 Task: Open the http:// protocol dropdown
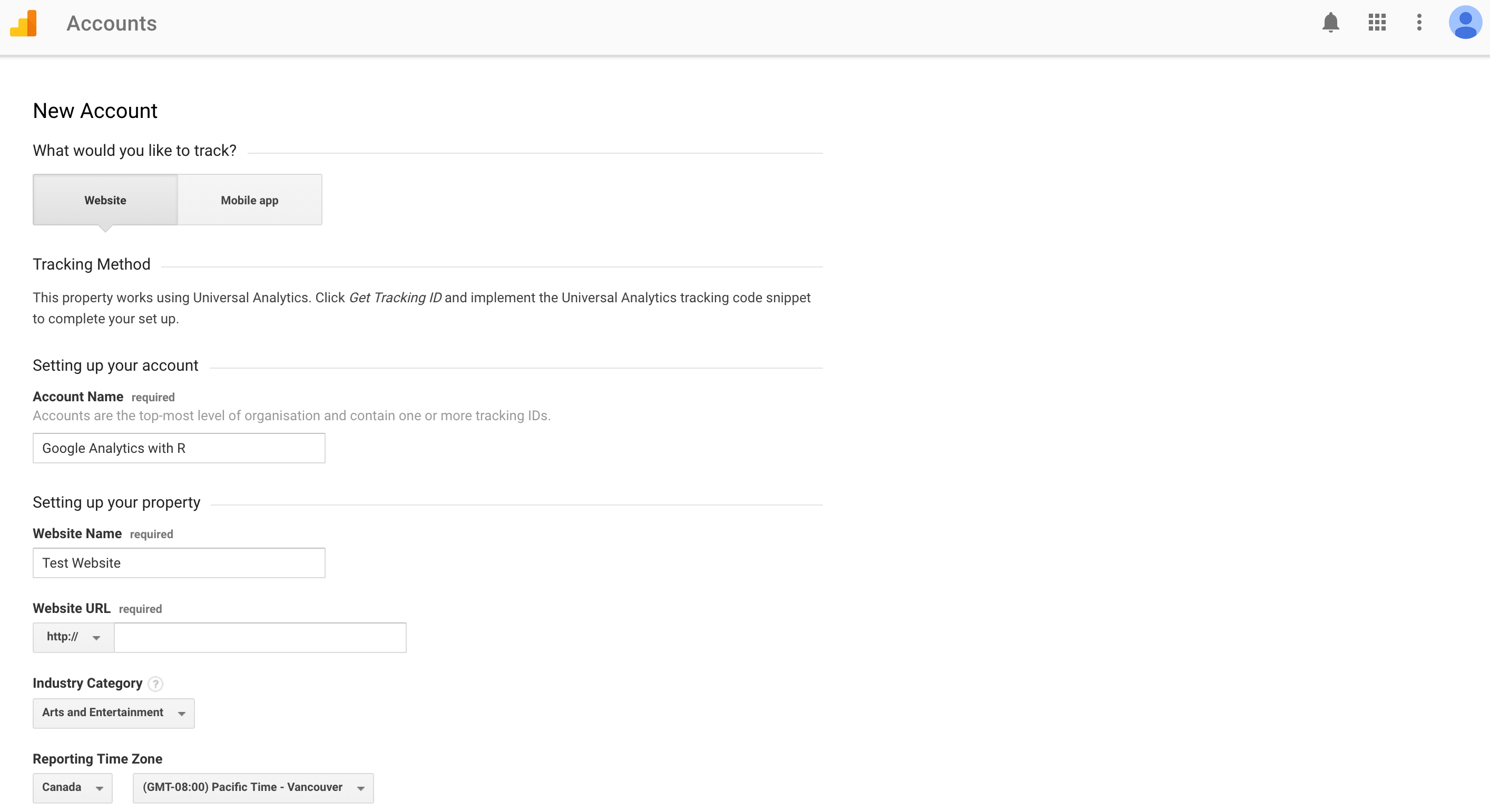point(73,638)
